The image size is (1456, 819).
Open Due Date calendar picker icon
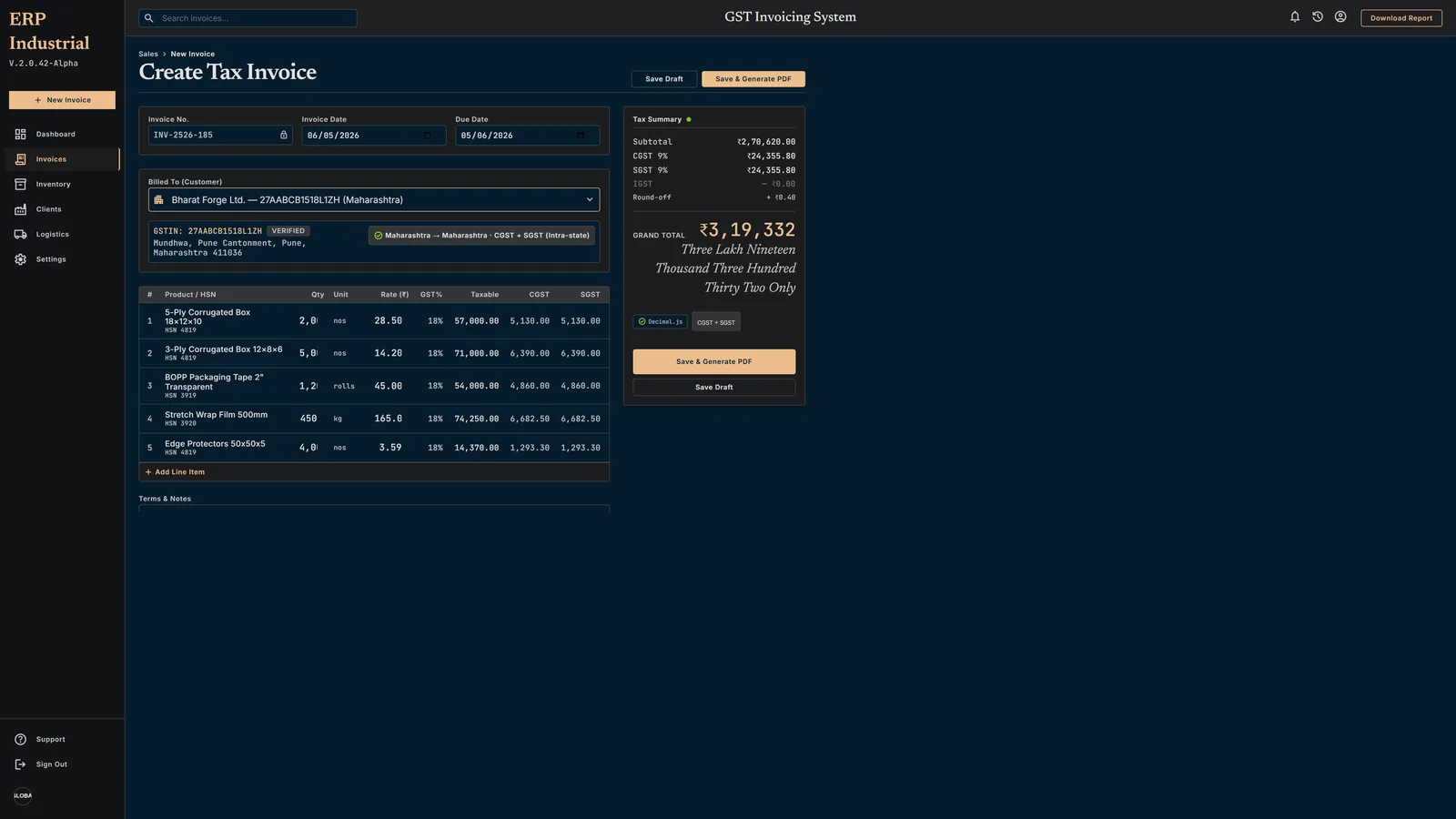[581, 136]
